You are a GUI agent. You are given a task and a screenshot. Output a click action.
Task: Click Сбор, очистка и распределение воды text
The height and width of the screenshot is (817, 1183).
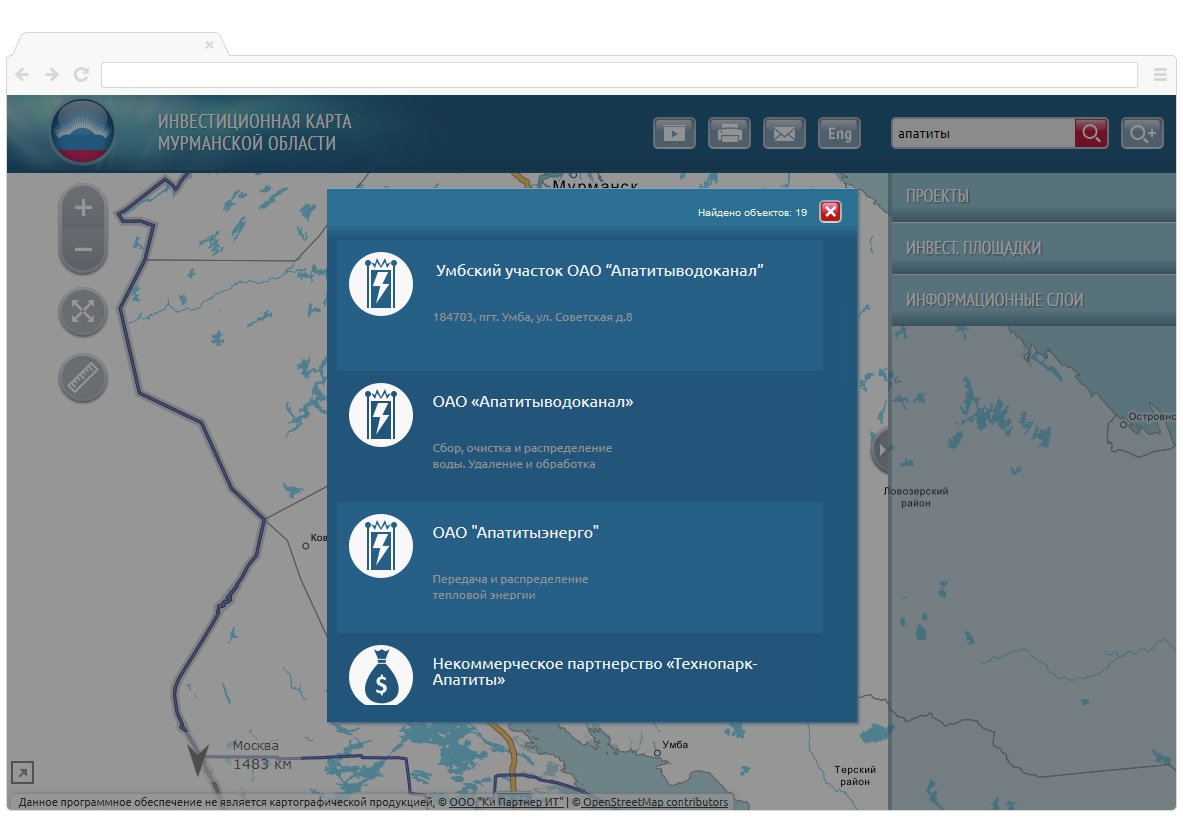click(522, 456)
